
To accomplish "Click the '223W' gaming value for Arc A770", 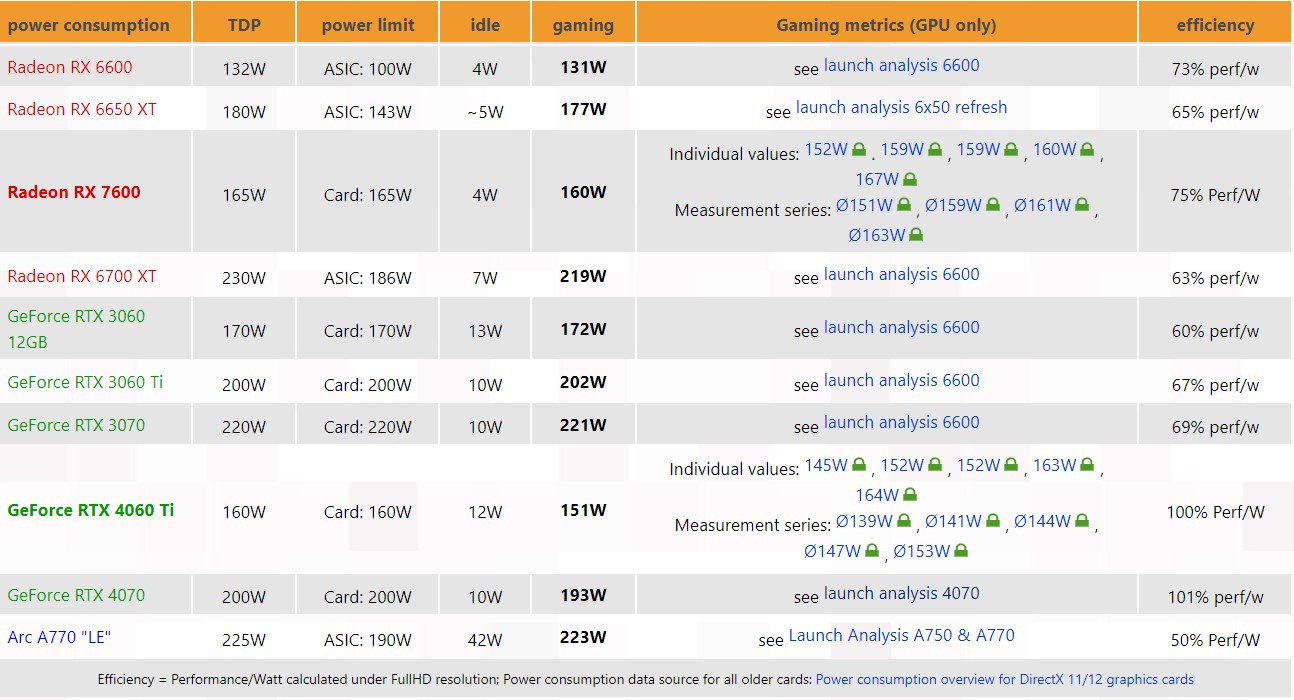I will pos(583,638).
